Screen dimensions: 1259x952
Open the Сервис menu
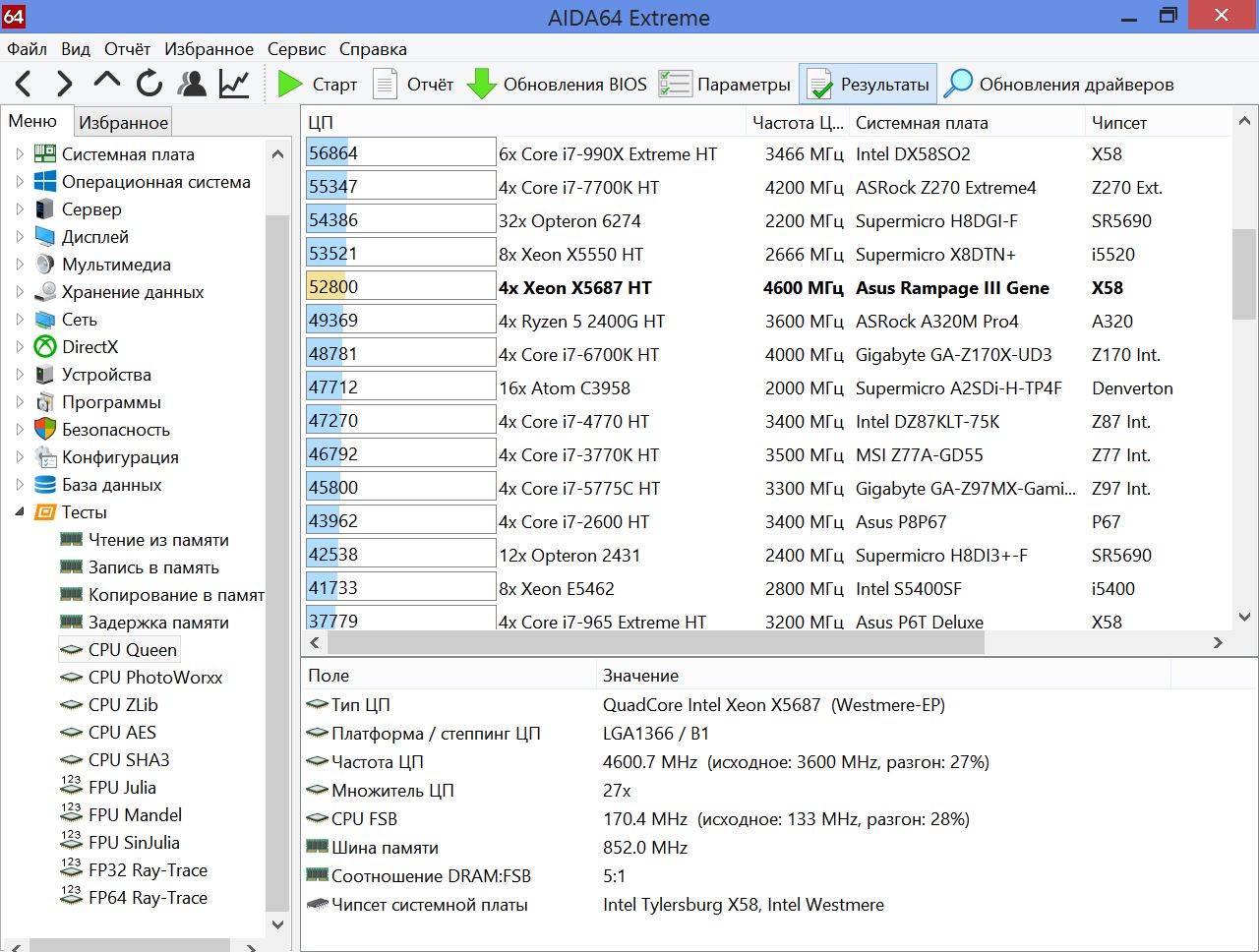(296, 49)
